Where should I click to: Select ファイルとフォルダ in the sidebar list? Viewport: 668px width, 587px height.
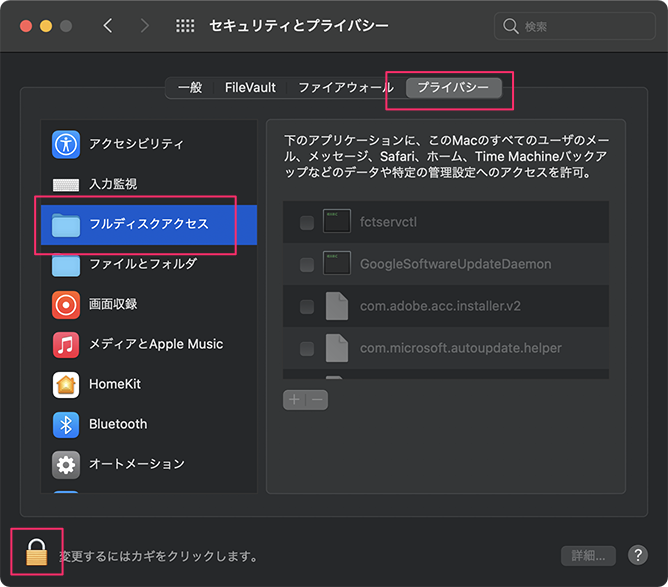[x=142, y=264]
